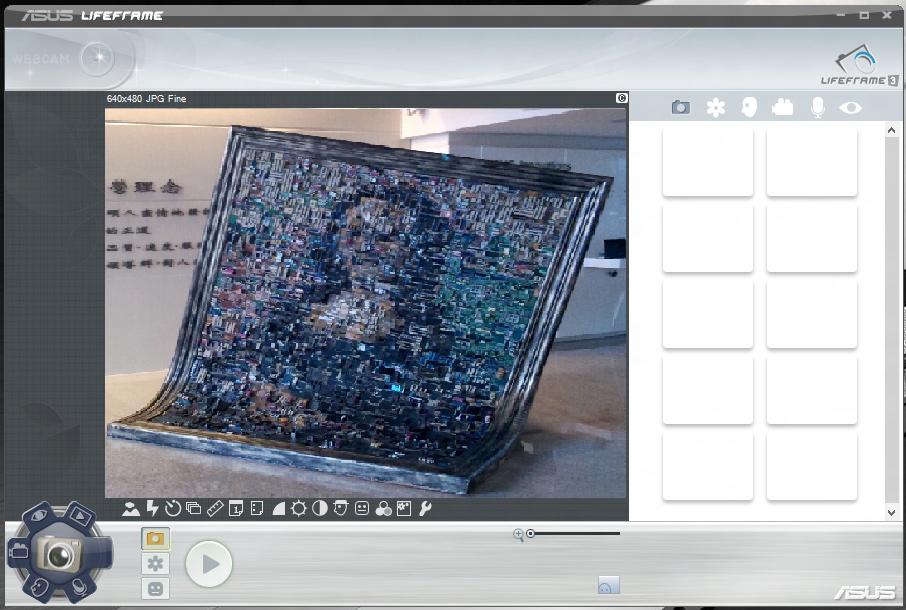906x610 pixels.
Task: Maximize the LifeFrame window
Action: 864,15
